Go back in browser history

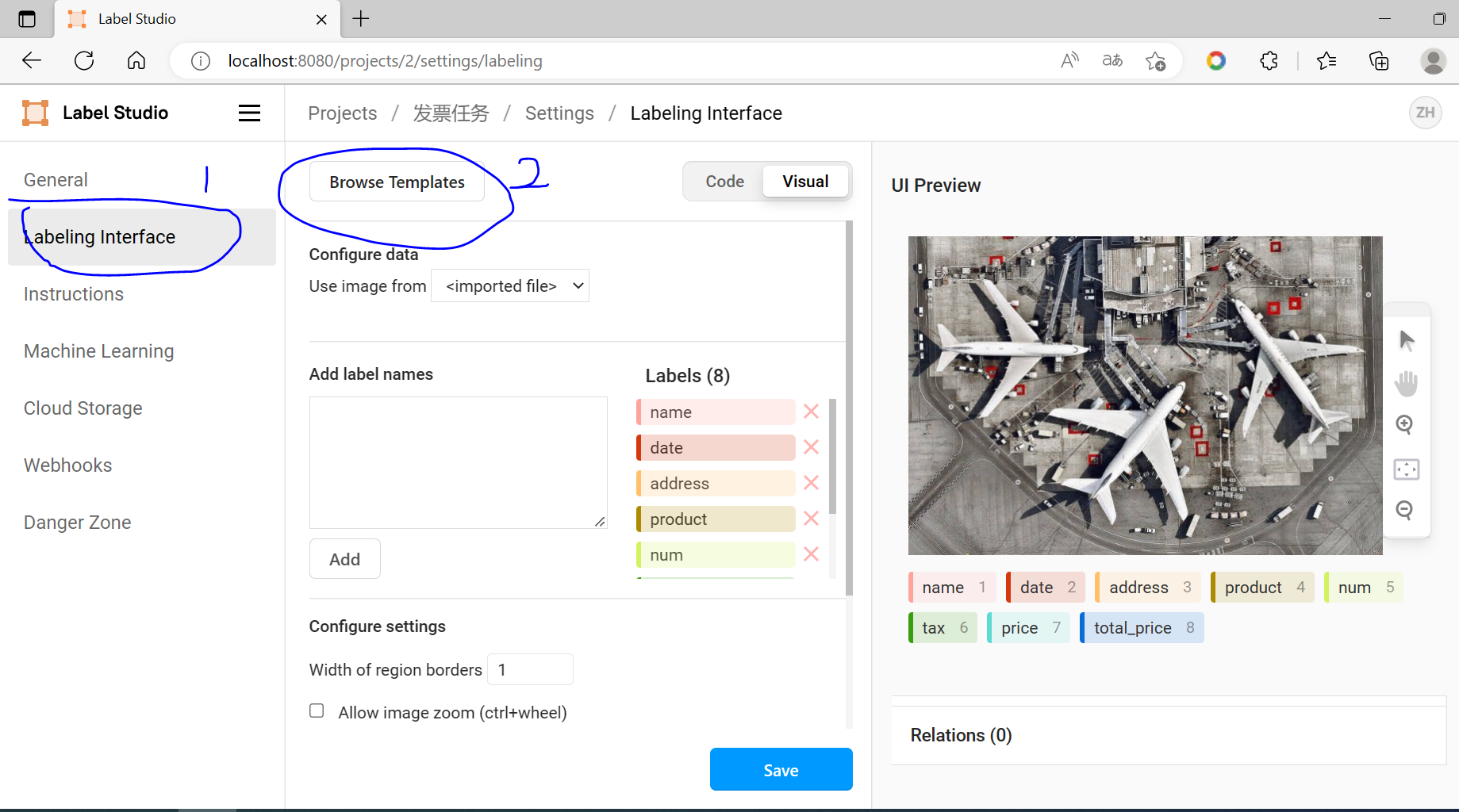(x=32, y=60)
